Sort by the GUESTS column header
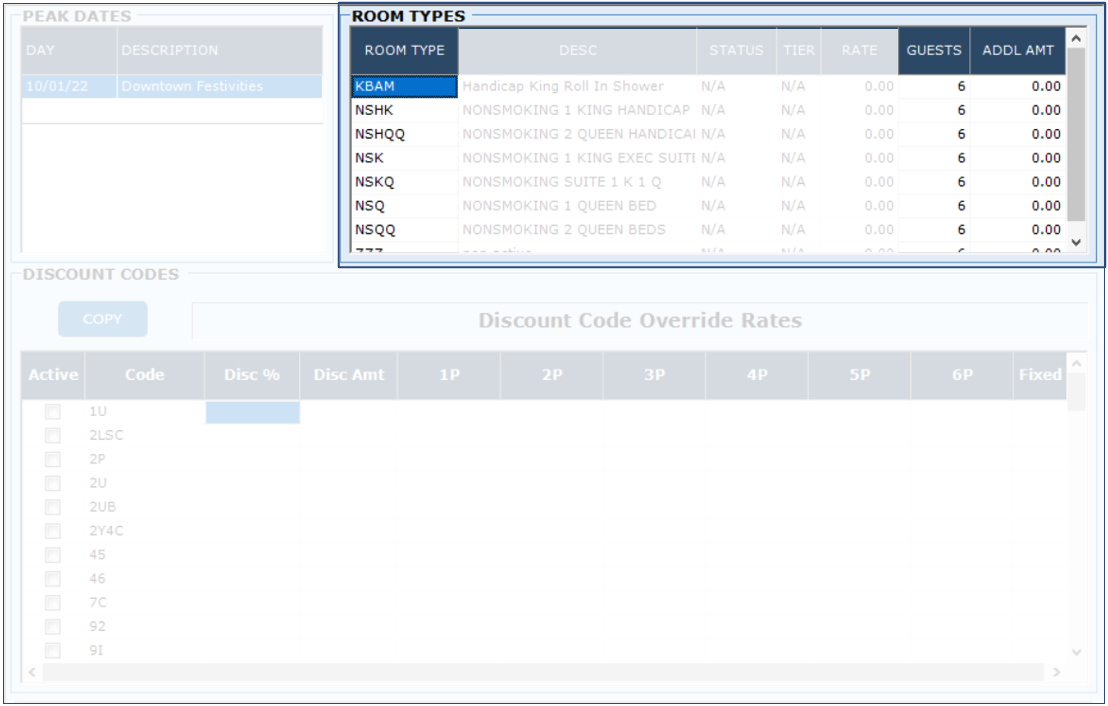This screenshot has width=1108, height=706. point(933,51)
